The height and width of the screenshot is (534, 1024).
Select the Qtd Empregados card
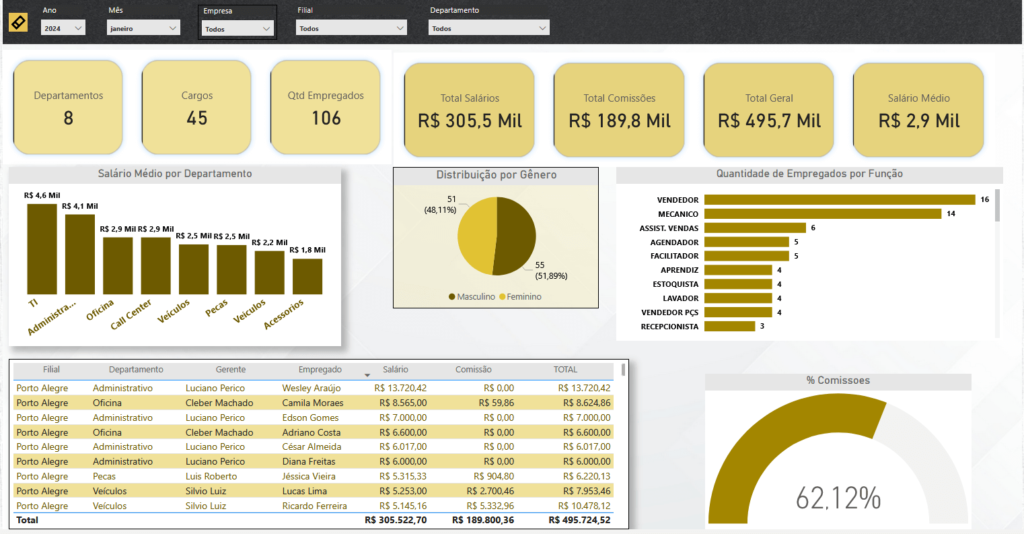pos(325,108)
